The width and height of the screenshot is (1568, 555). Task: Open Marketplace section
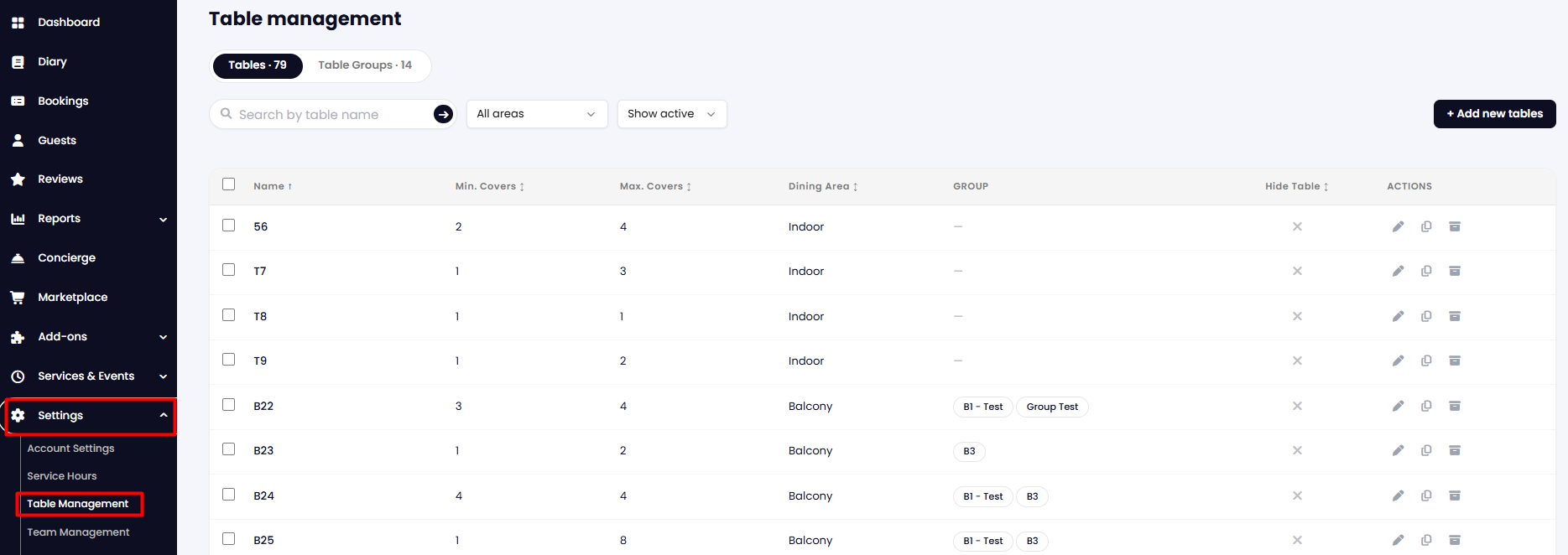72,297
